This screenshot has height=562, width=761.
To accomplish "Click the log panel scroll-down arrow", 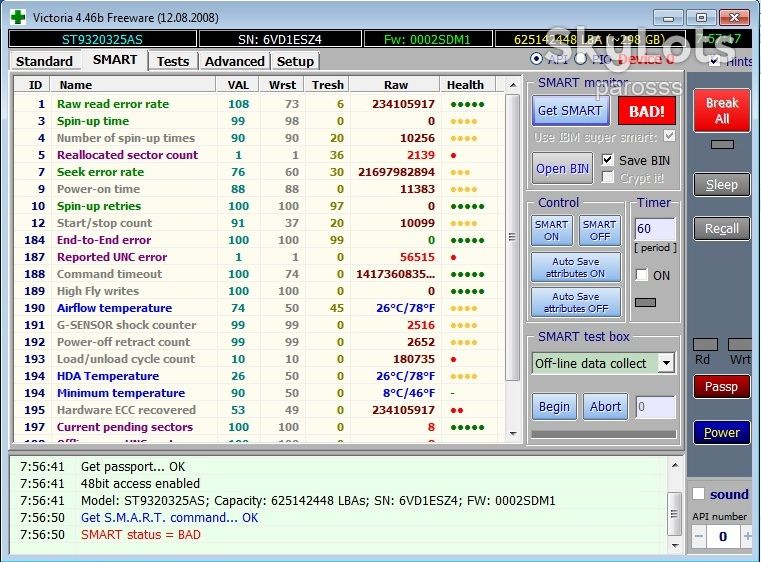I will click(675, 545).
